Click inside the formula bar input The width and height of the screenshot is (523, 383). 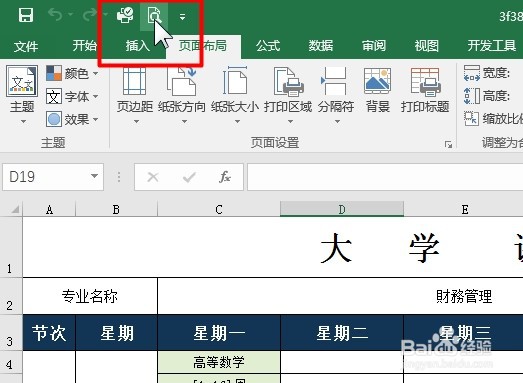385,177
